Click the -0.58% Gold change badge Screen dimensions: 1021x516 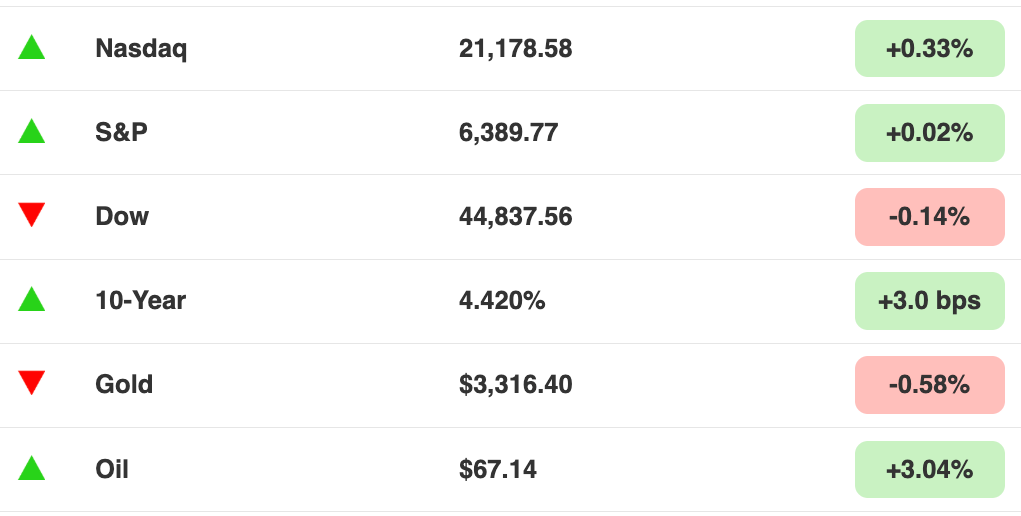click(x=930, y=385)
